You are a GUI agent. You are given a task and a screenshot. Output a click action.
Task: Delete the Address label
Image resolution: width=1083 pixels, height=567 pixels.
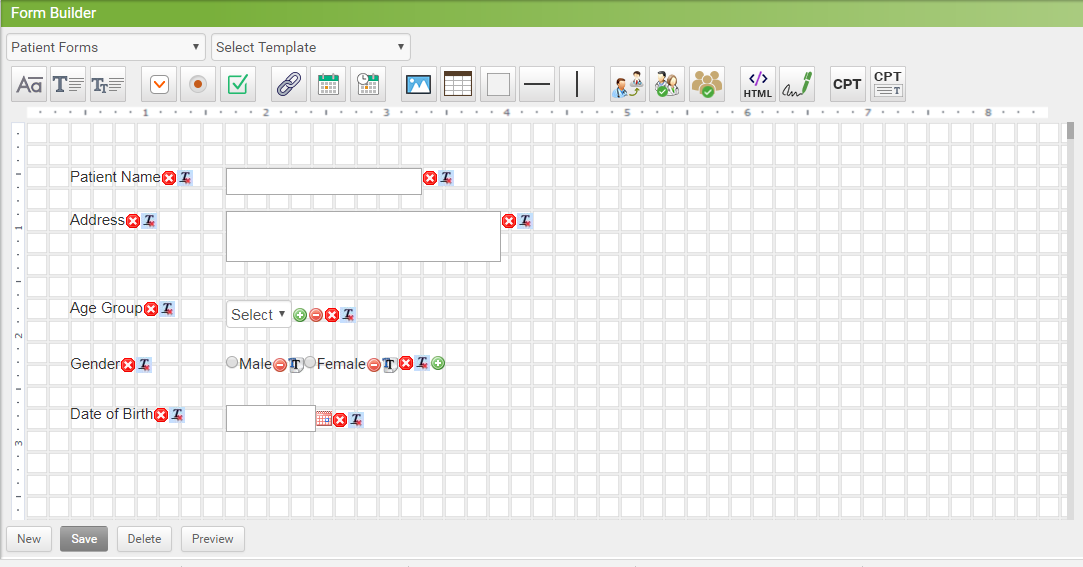point(133,221)
